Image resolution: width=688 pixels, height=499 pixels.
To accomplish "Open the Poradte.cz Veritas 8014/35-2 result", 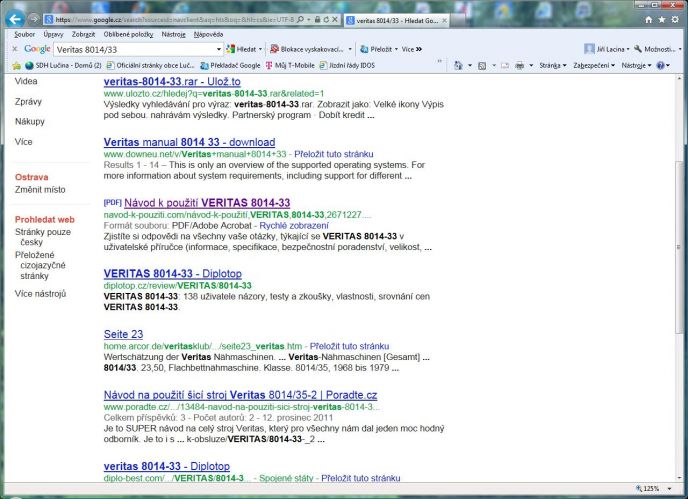I will click(x=240, y=395).
